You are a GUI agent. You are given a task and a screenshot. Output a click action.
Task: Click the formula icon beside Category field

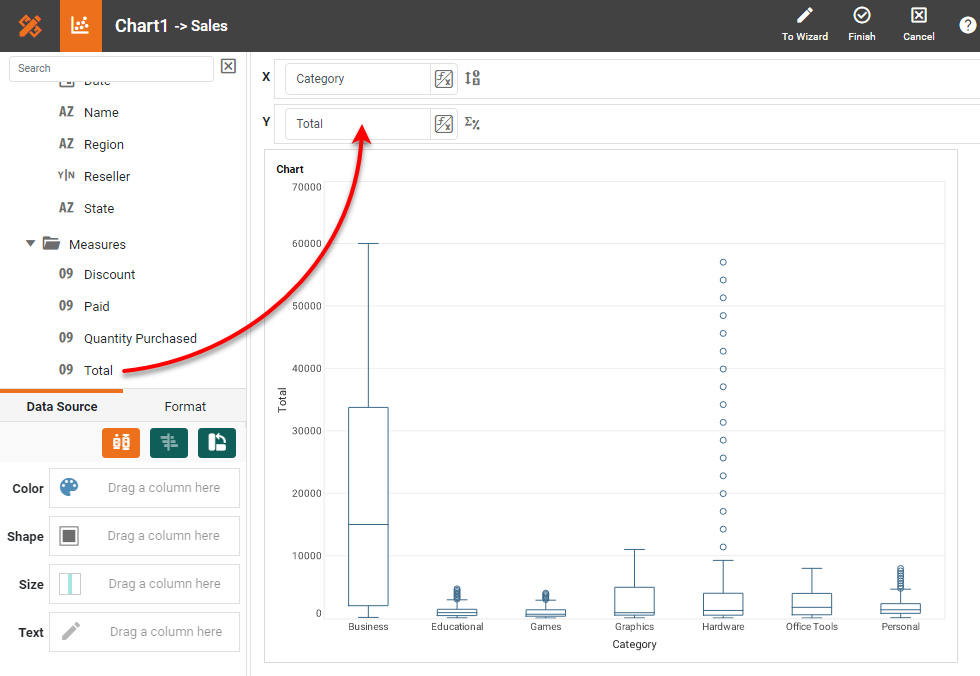pos(444,79)
